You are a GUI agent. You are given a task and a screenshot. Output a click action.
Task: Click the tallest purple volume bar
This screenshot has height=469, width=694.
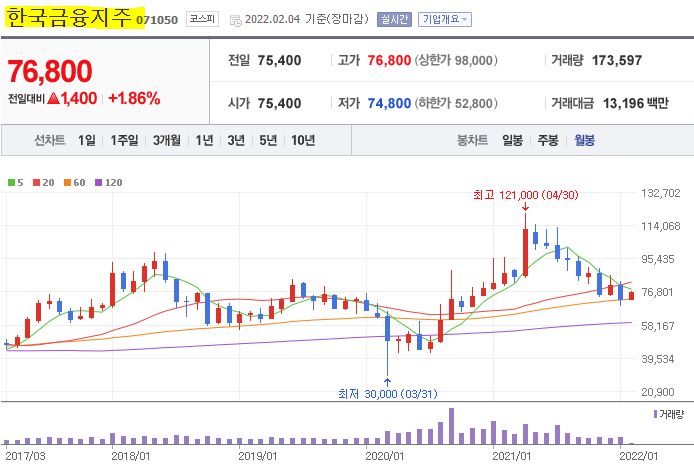pyautogui.click(x=451, y=426)
